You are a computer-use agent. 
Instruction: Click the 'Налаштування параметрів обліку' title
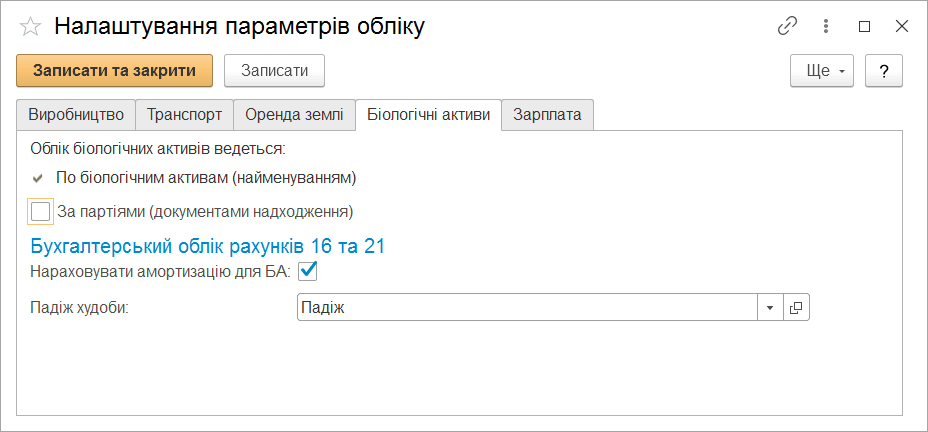tap(239, 27)
